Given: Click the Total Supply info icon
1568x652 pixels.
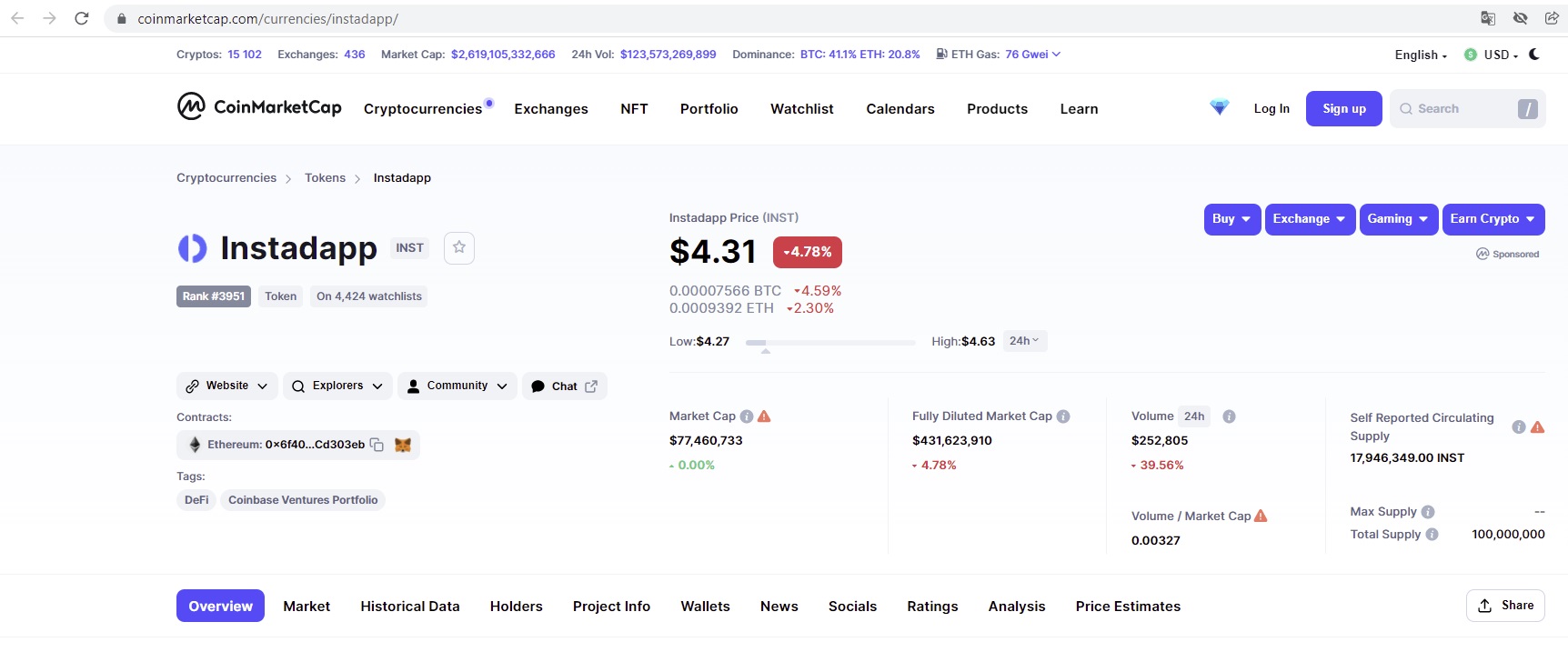Looking at the screenshot, I should coord(1432,535).
